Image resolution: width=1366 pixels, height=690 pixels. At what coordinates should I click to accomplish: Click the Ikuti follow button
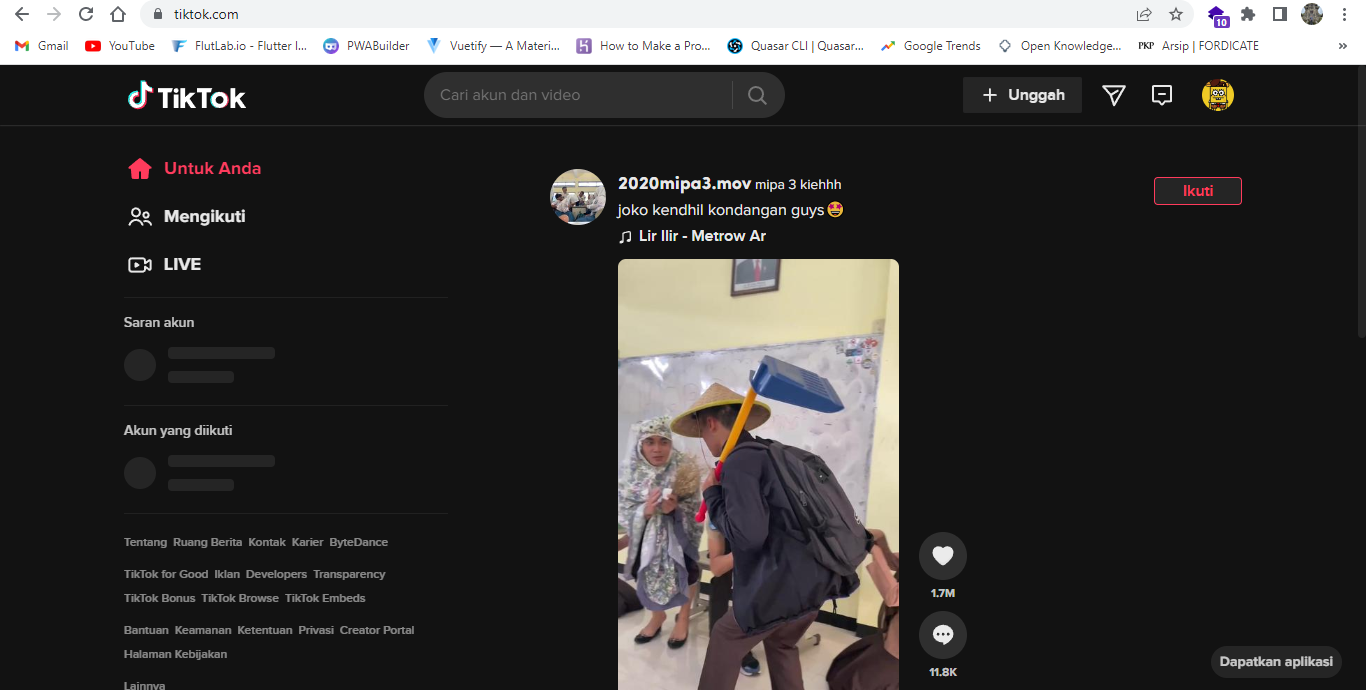tap(1197, 190)
